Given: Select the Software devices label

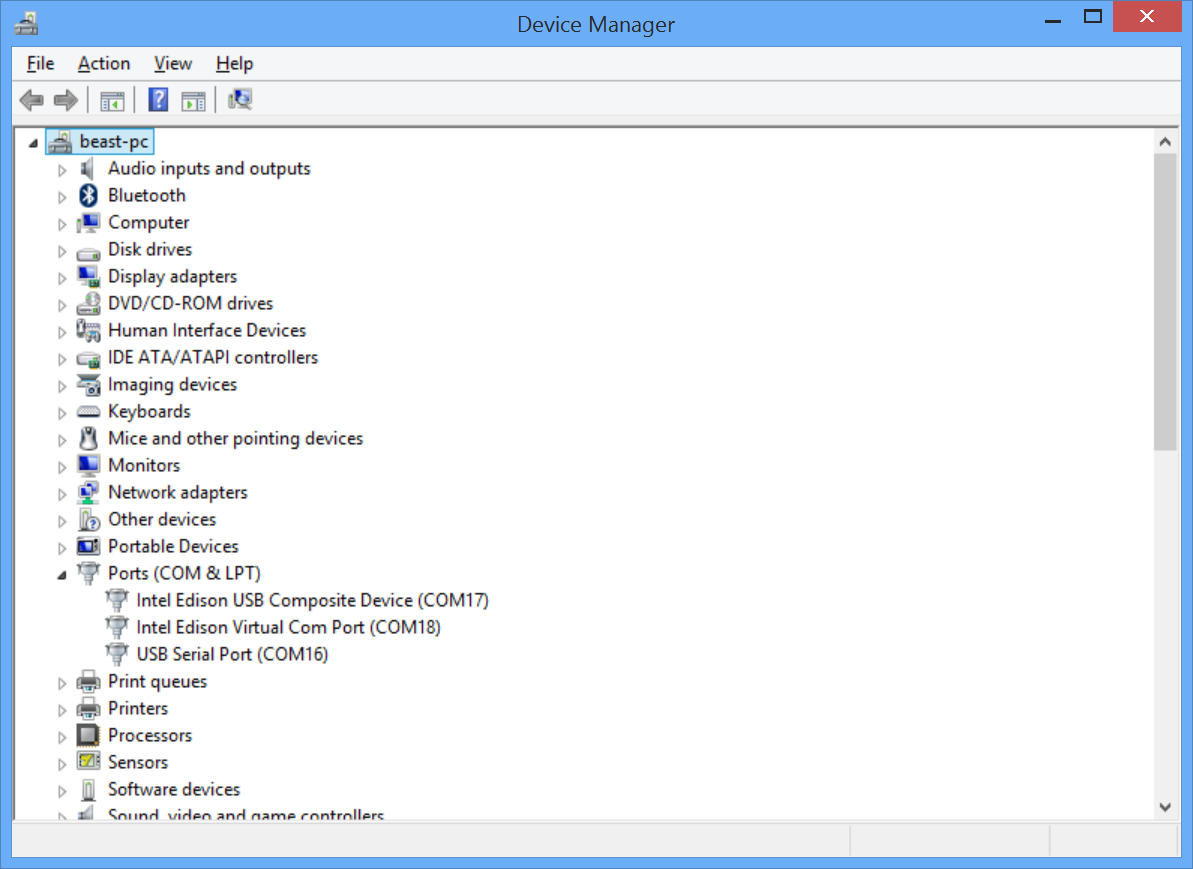Looking at the screenshot, I should point(173,789).
